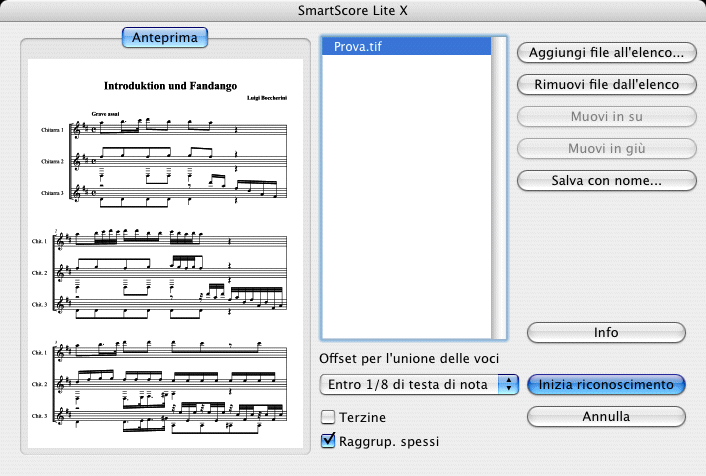Click the Anteprima preview button
The width and height of the screenshot is (706, 476).
(x=165, y=37)
